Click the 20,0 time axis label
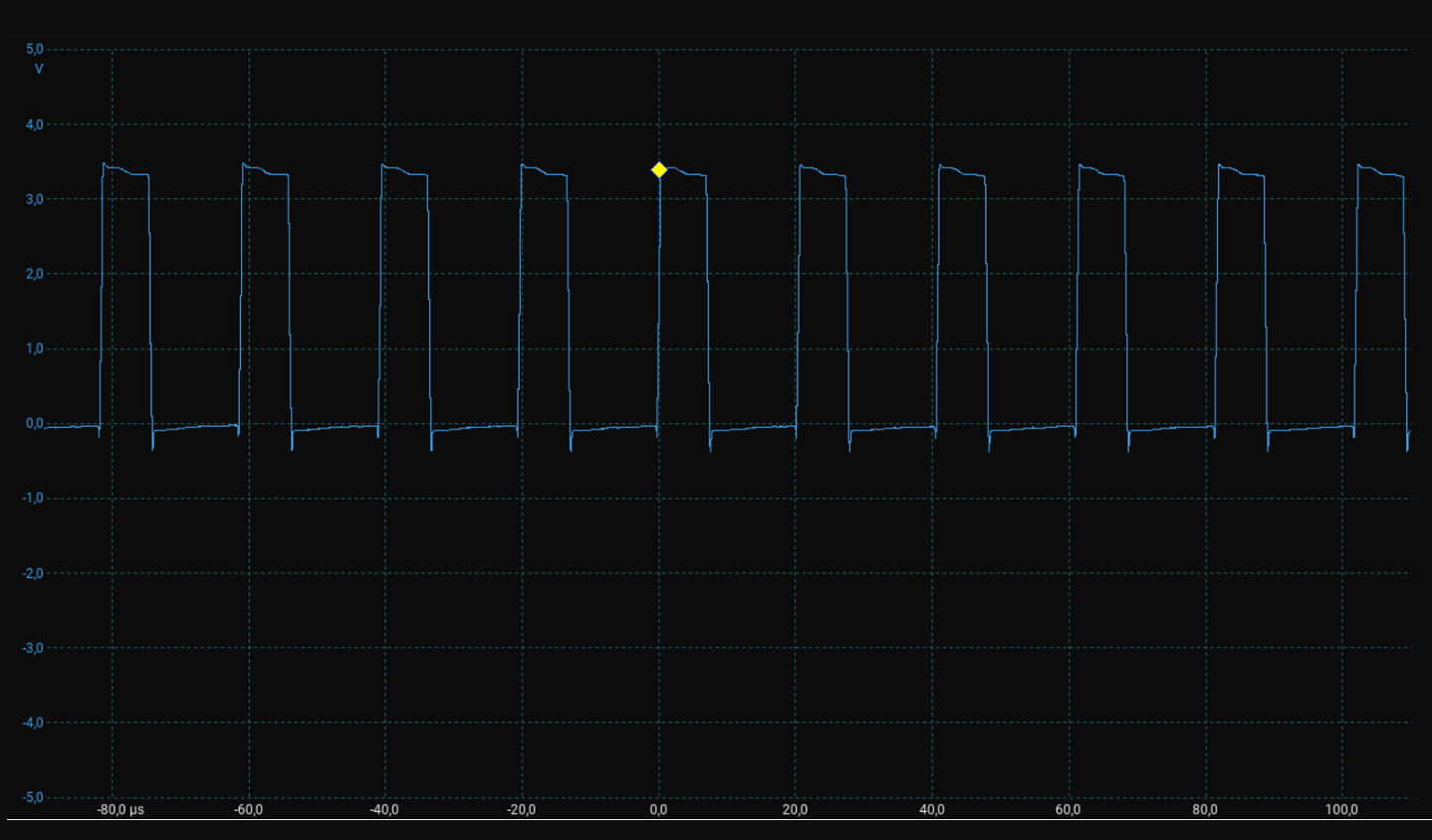 click(795, 809)
